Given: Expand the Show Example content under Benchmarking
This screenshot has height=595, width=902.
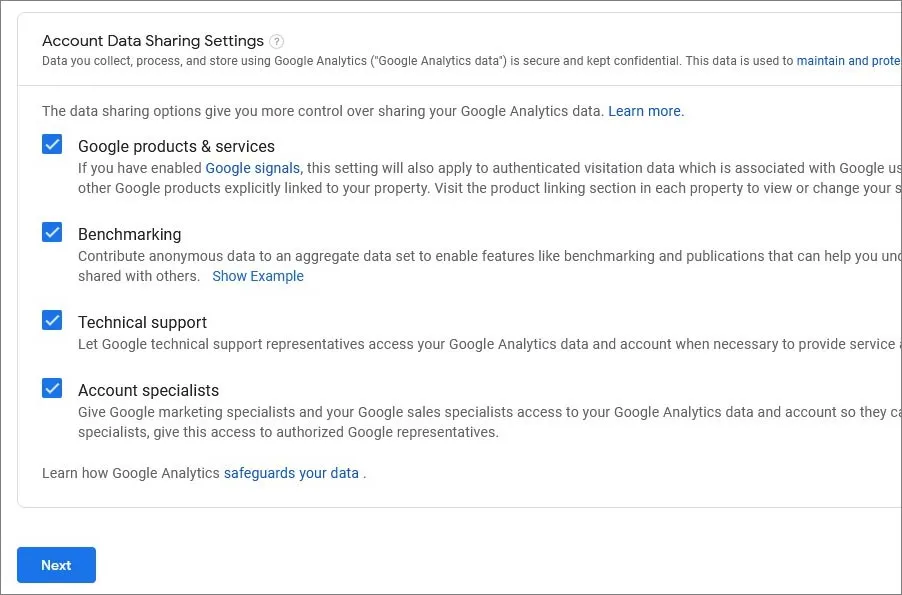Looking at the screenshot, I should [258, 276].
